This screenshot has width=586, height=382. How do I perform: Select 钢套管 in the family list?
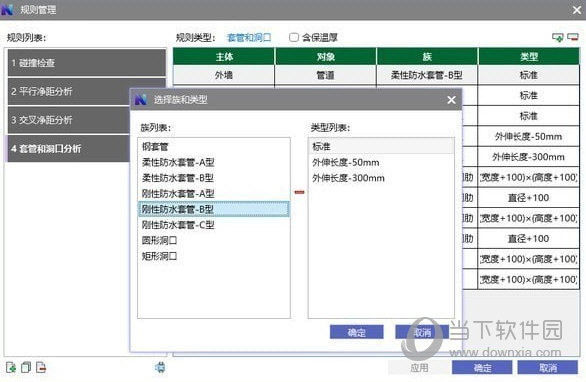(x=214, y=147)
